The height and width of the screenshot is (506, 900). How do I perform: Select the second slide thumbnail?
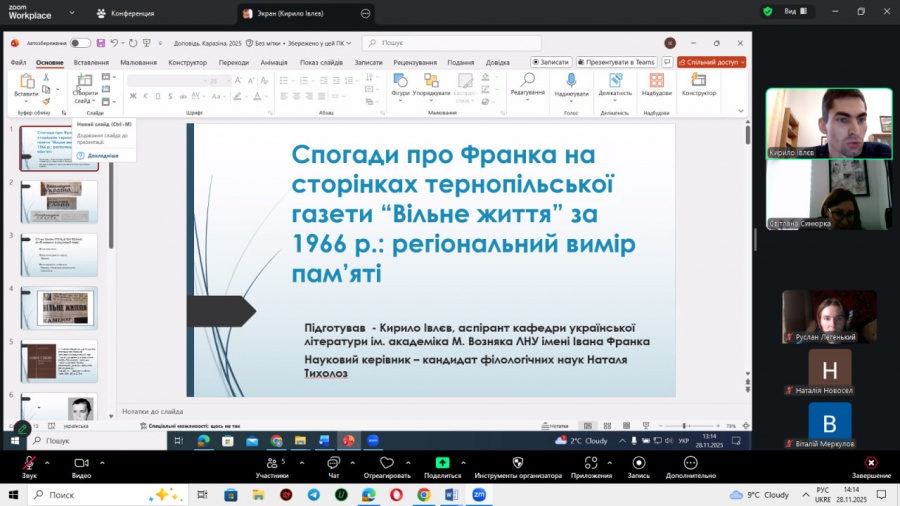59,201
